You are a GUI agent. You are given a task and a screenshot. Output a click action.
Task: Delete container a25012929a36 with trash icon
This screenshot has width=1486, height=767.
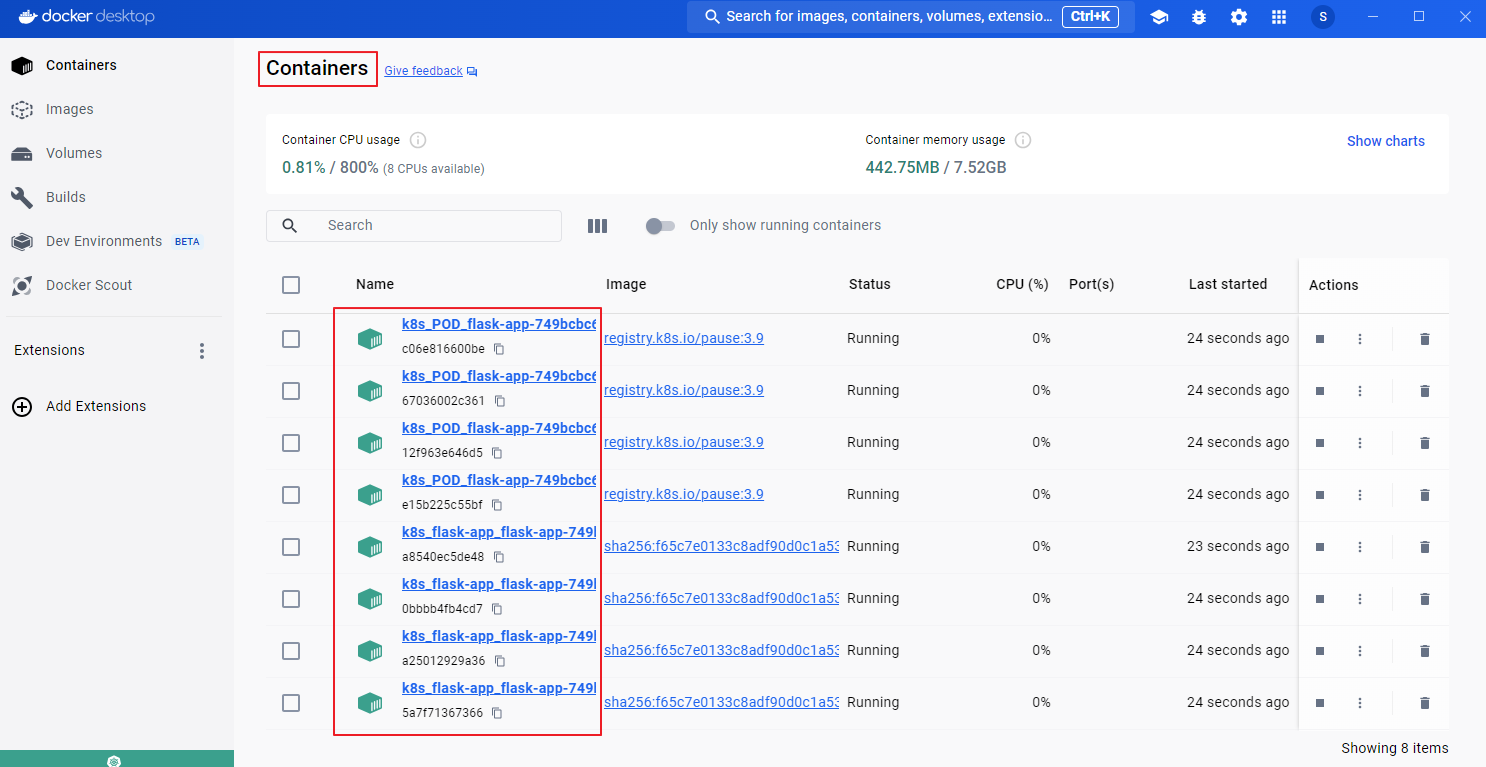coord(1425,651)
